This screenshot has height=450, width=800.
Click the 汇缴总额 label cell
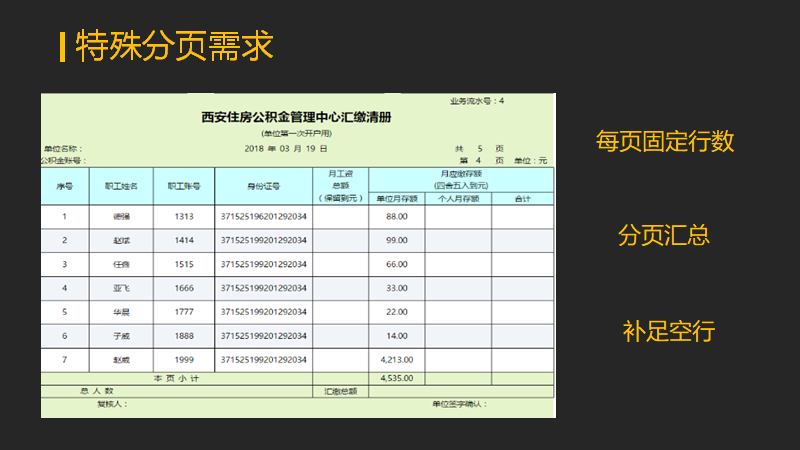point(341,391)
